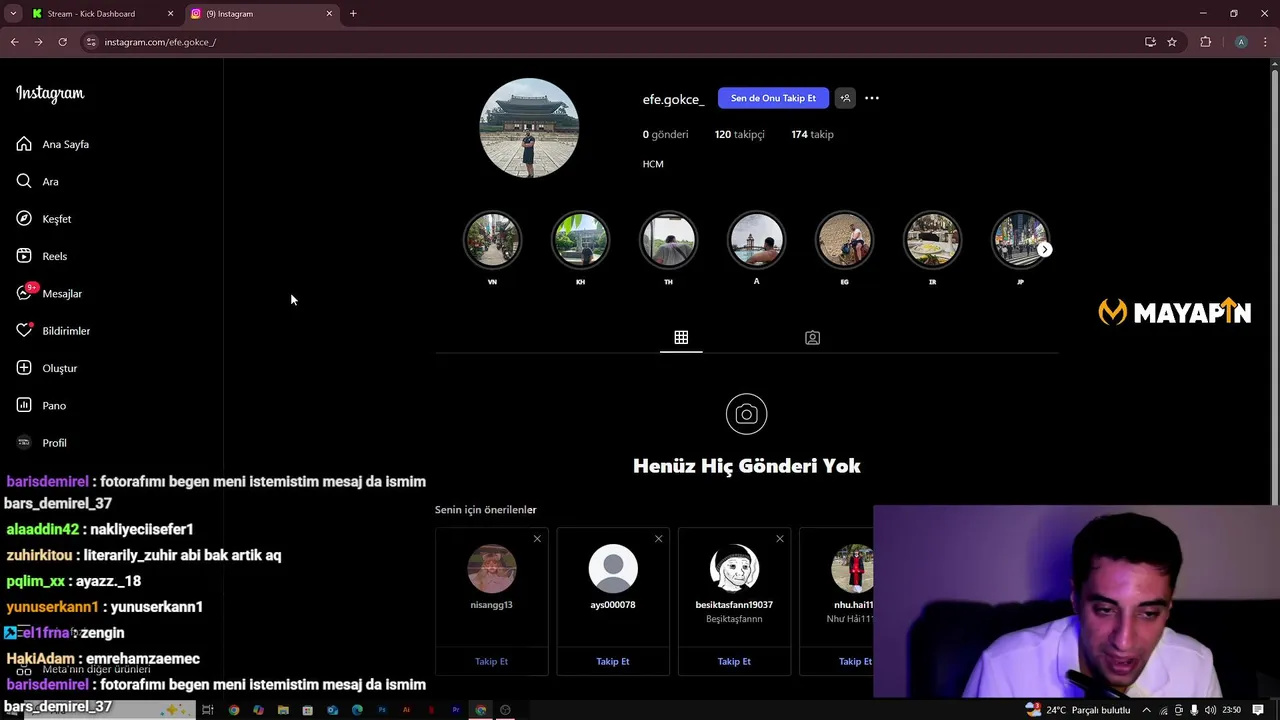Image resolution: width=1280 pixels, height=720 pixels.
Task: Open the browser extensions puzzle icon
Action: point(1205,42)
